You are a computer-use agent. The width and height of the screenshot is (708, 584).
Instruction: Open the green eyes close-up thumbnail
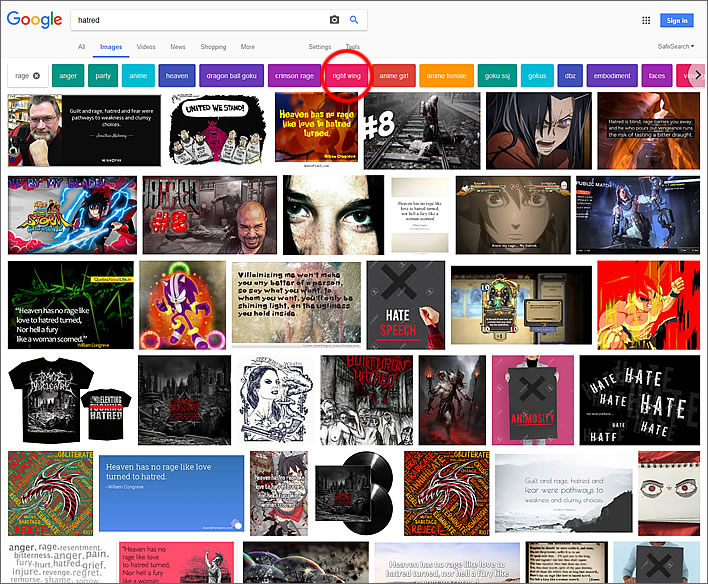[x=333, y=215]
